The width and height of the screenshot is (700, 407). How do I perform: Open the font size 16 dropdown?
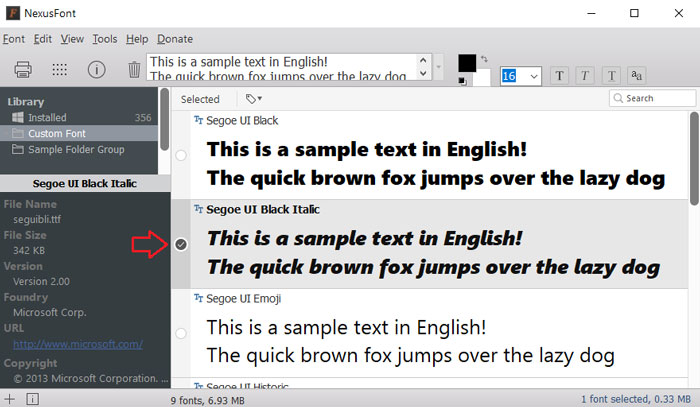pyautogui.click(x=534, y=76)
